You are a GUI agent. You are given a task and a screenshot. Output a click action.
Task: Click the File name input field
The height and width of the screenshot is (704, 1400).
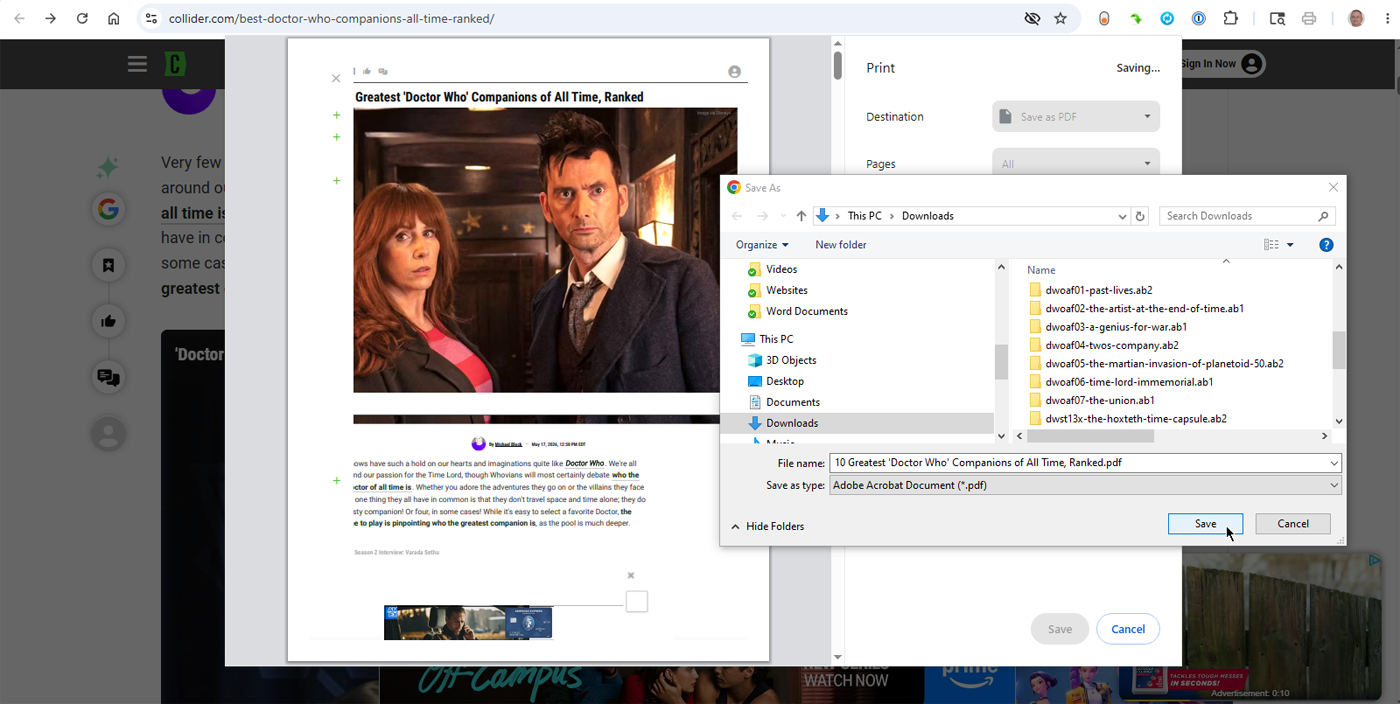[x=1078, y=463]
